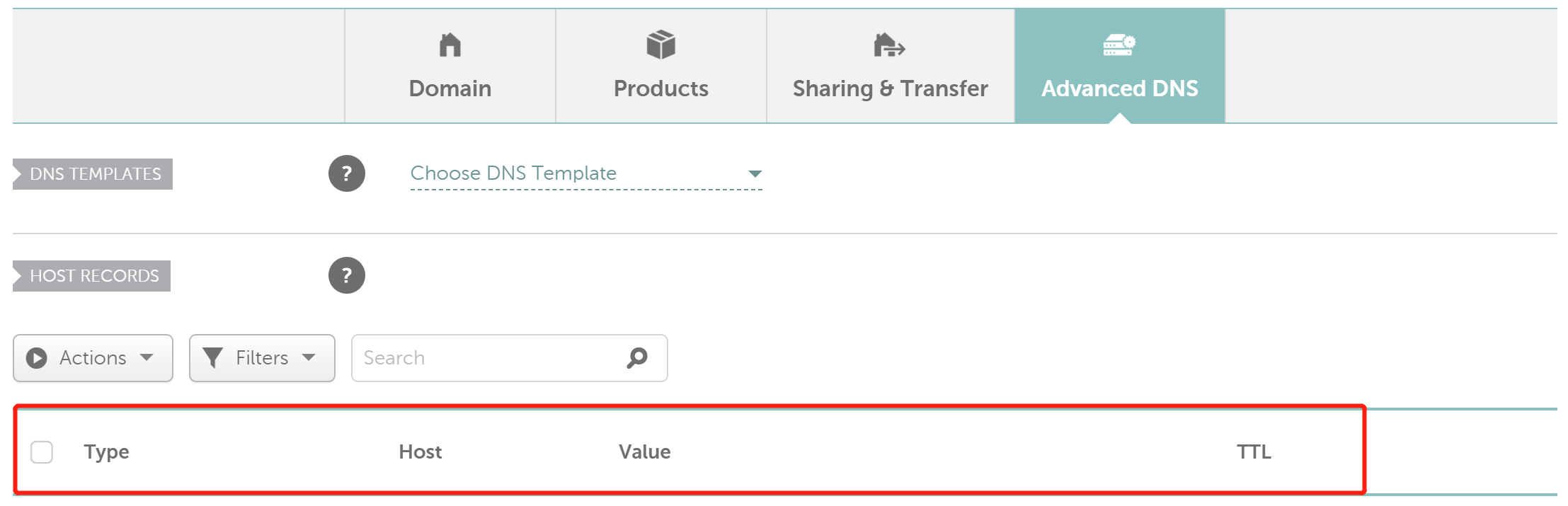Image resolution: width=1568 pixels, height=506 pixels.
Task: Click the magnifier icon in search box
Action: click(x=637, y=357)
